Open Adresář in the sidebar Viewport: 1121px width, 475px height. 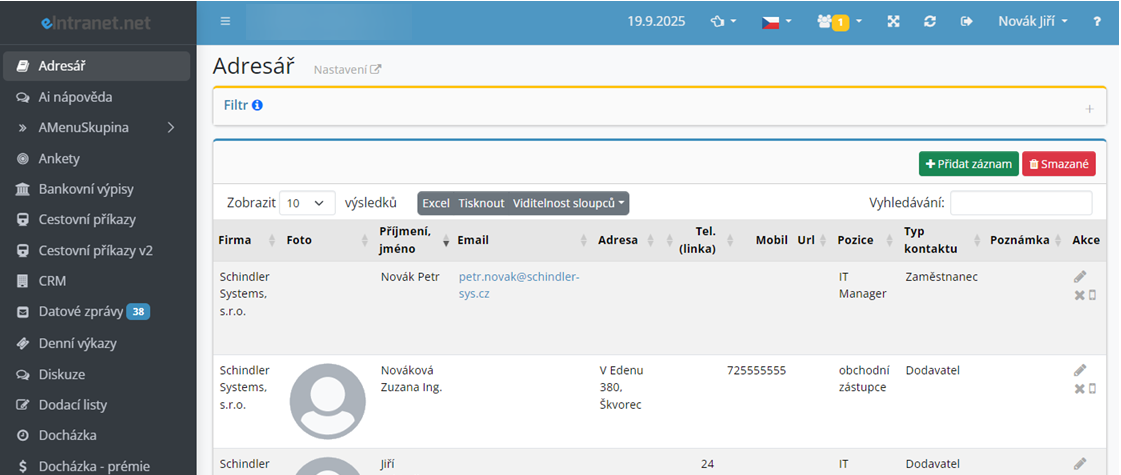coord(97,66)
